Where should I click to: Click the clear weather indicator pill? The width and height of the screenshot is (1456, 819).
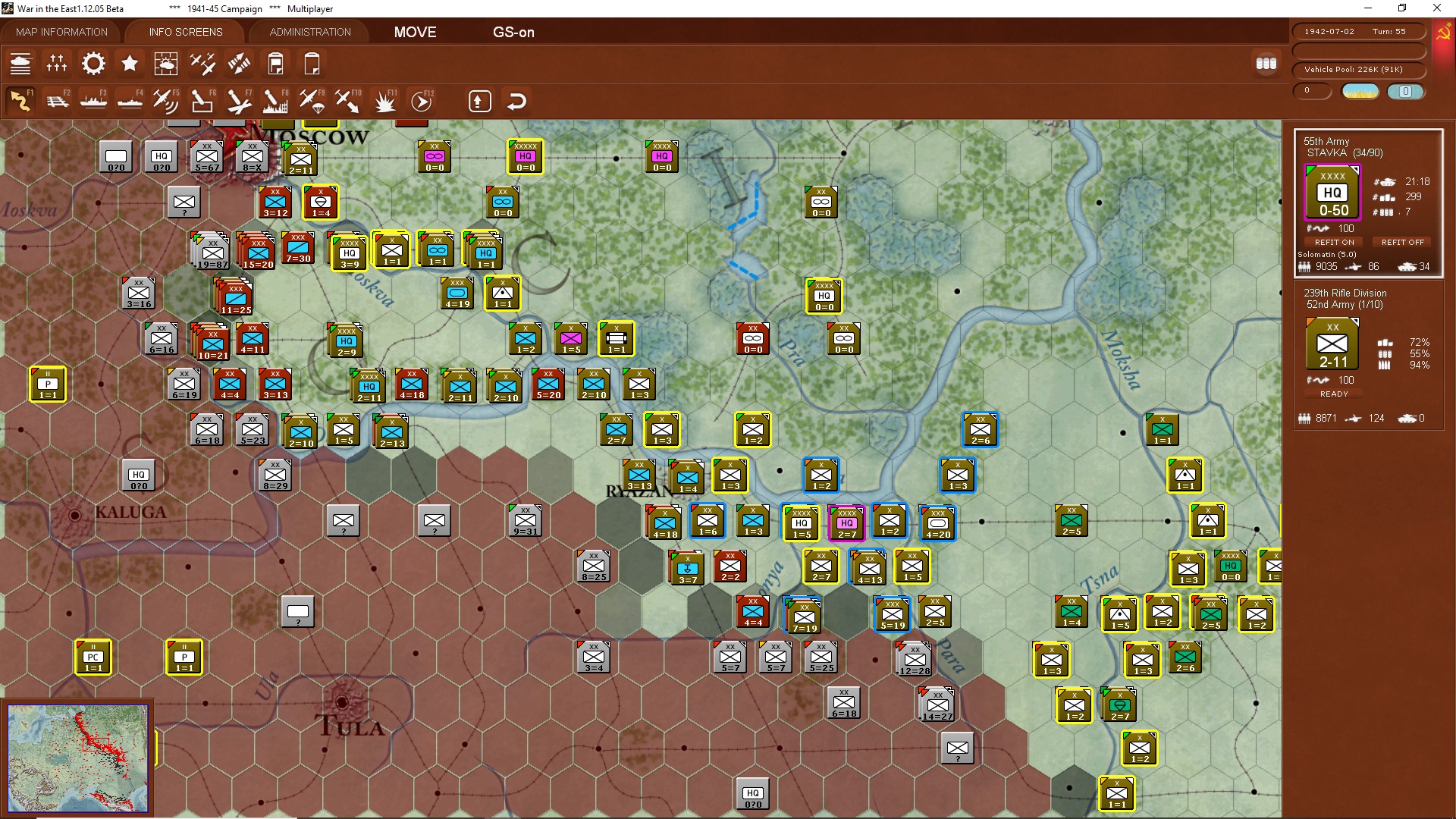click(x=1360, y=91)
